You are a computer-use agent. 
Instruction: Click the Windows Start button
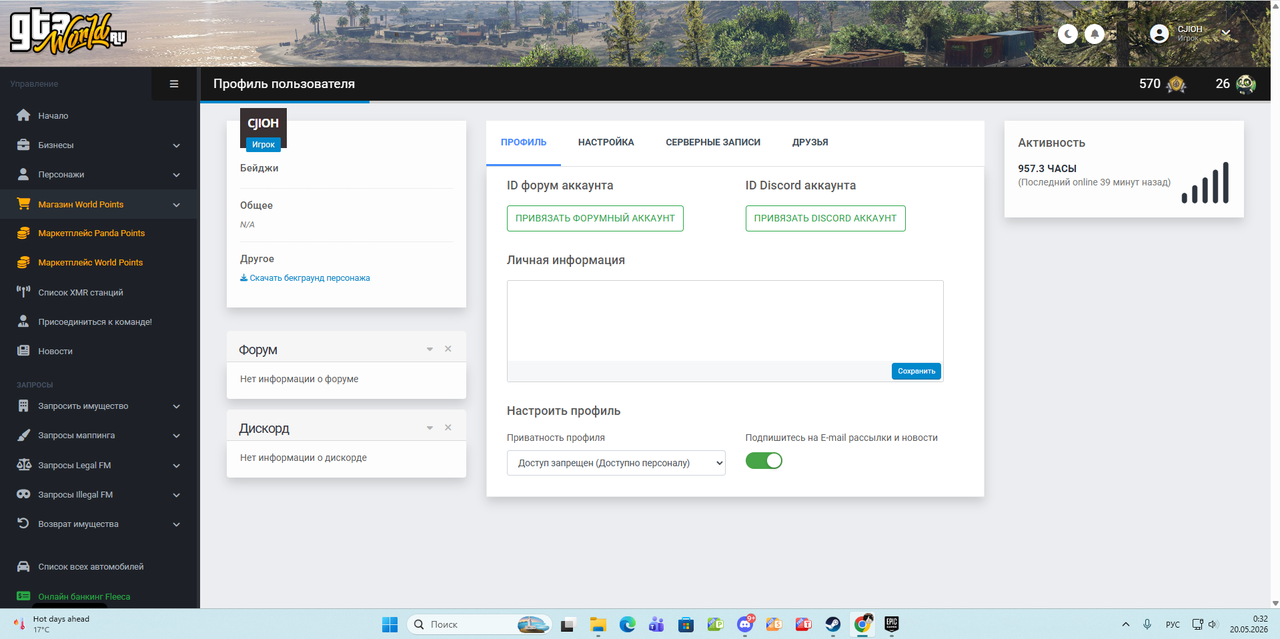click(x=389, y=624)
